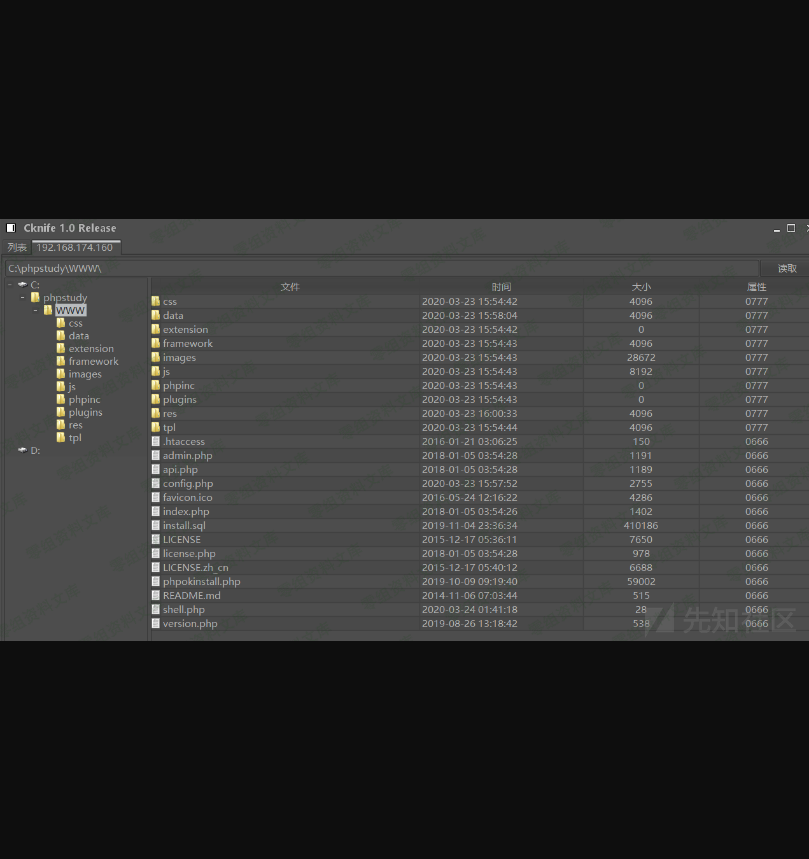Select phpokinstall.php in file list
The image size is (809, 859).
point(201,581)
